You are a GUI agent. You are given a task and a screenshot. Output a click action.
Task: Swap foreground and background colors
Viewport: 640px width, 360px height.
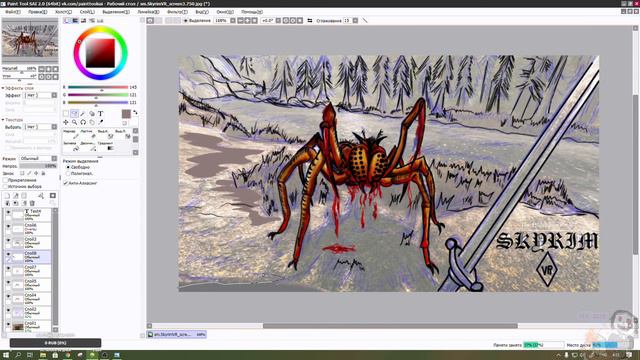click(135, 112)
